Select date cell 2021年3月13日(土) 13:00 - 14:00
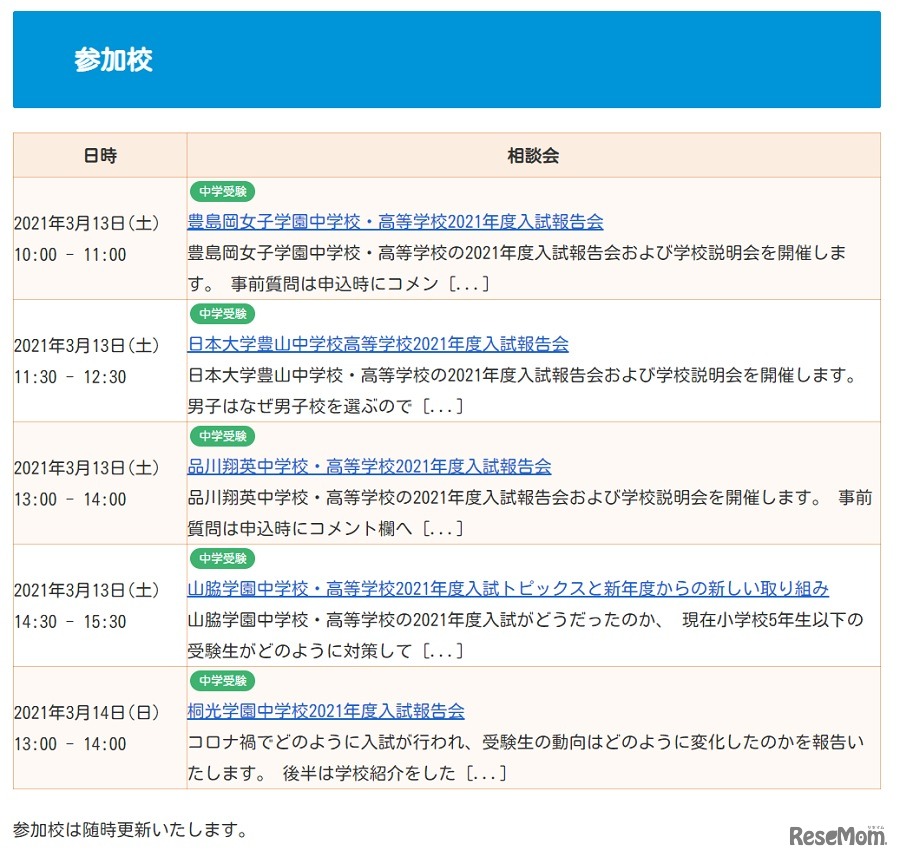Viewport: 900px width, 859px height. (100, 483)
